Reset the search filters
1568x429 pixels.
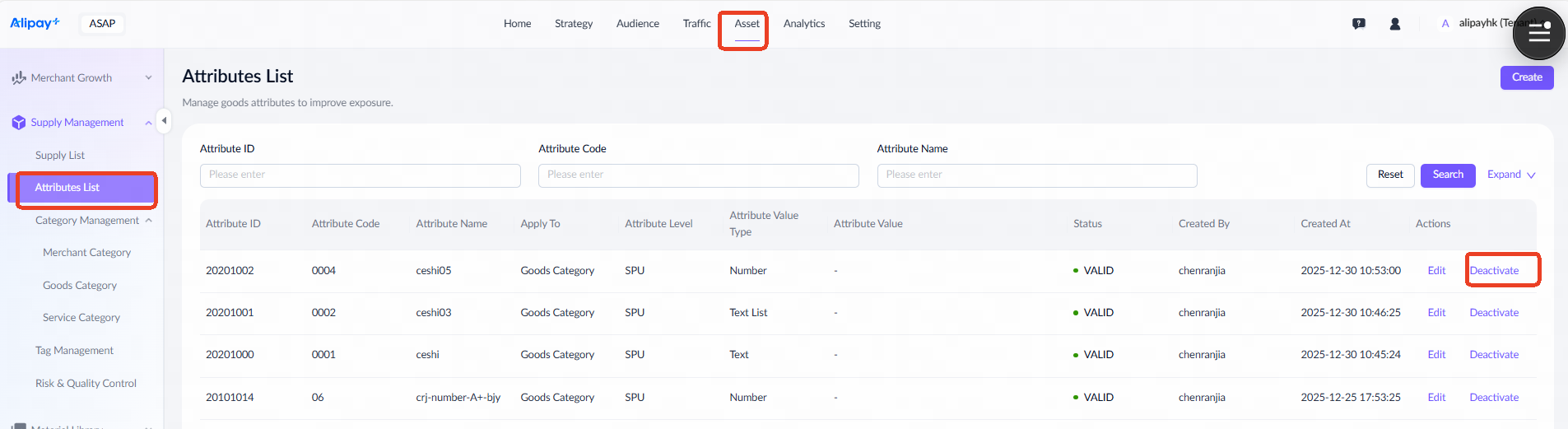(1390, 175)
